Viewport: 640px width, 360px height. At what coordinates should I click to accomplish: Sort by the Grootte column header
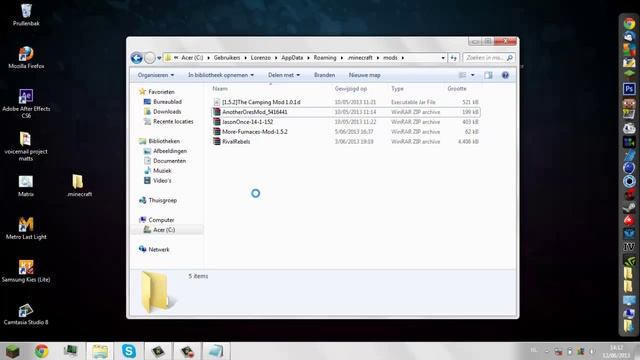457,89
